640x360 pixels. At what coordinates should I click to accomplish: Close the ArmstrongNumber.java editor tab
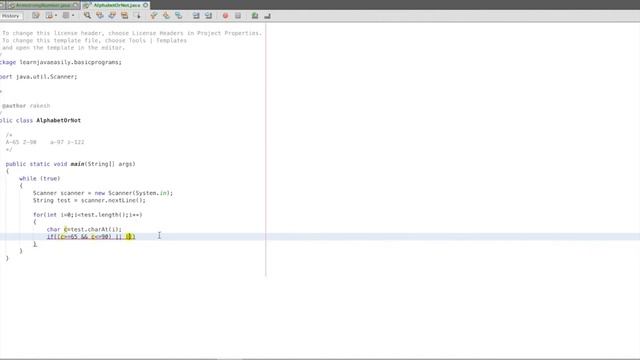point(76,5)
